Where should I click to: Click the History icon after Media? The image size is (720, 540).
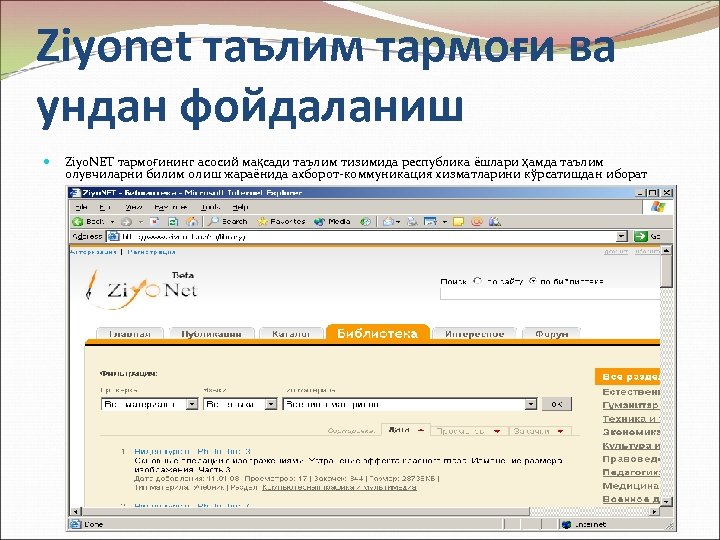tap(366, 222)
